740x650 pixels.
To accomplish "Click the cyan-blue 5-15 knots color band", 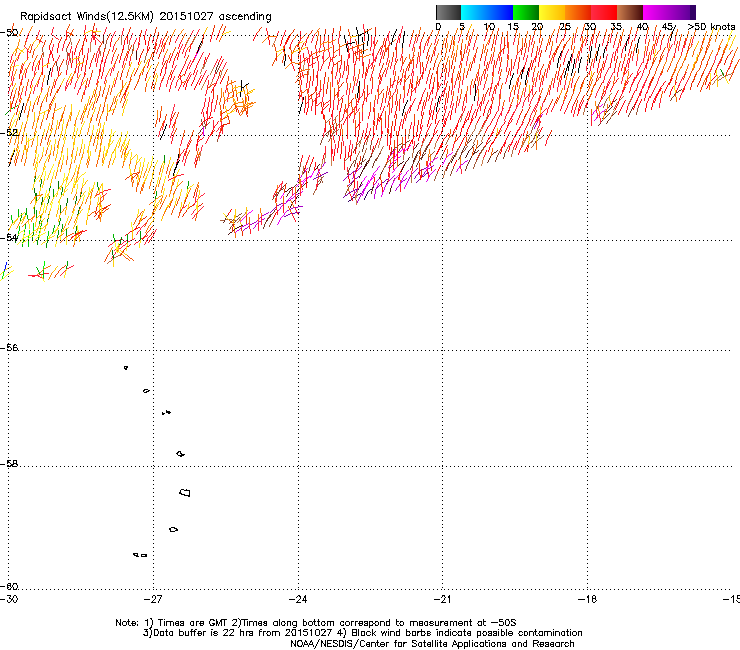I will [x=487, y=12].
